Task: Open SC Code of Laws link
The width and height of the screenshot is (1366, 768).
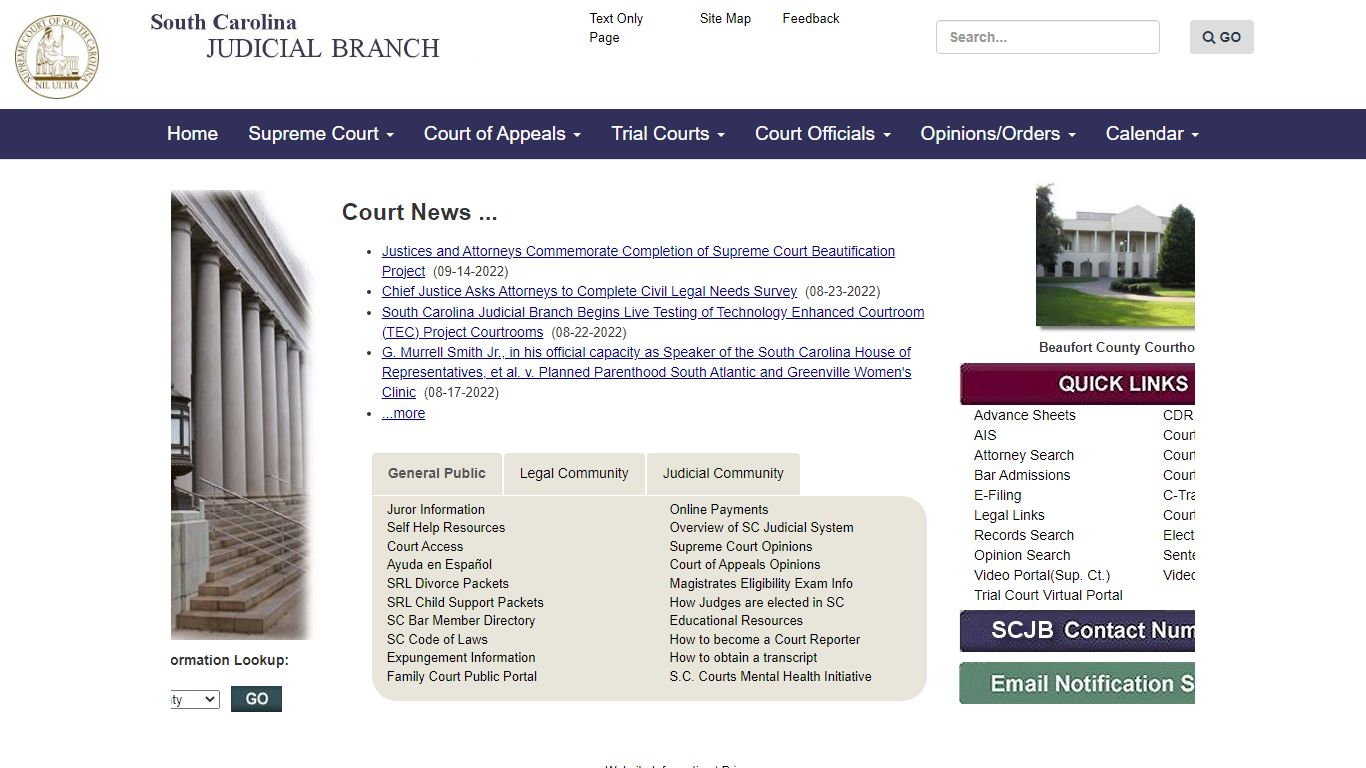Action: (437, 639)
